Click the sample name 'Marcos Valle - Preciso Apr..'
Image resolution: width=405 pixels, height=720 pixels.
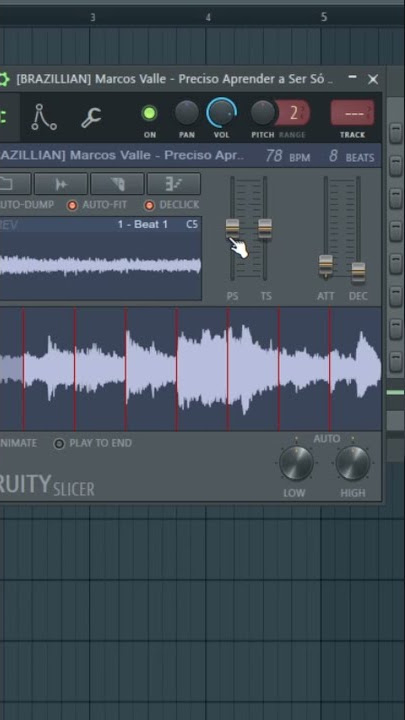pyautogui.click(x=158, y=155)
